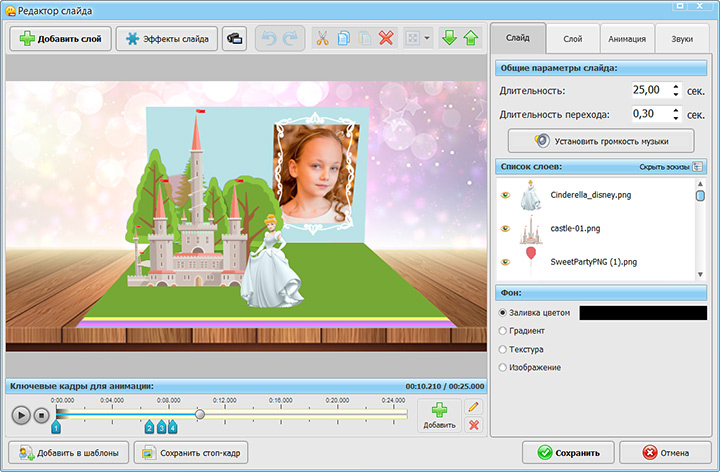Screen dimensions: 720x472
Task: Click the timeline playhead handle
Action: [x=200, y=415]
